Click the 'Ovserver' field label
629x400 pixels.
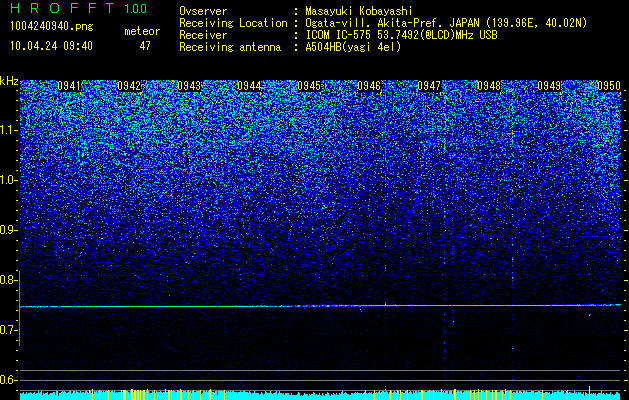(203, 11)
